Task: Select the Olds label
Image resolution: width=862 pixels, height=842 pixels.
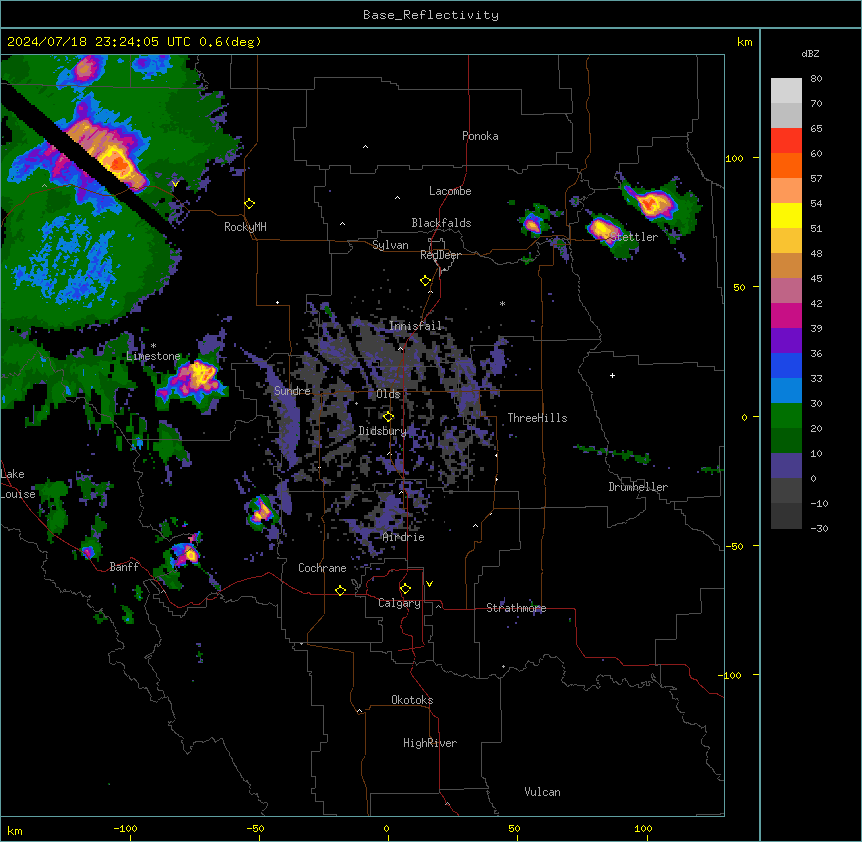Action: click(388, 394)
